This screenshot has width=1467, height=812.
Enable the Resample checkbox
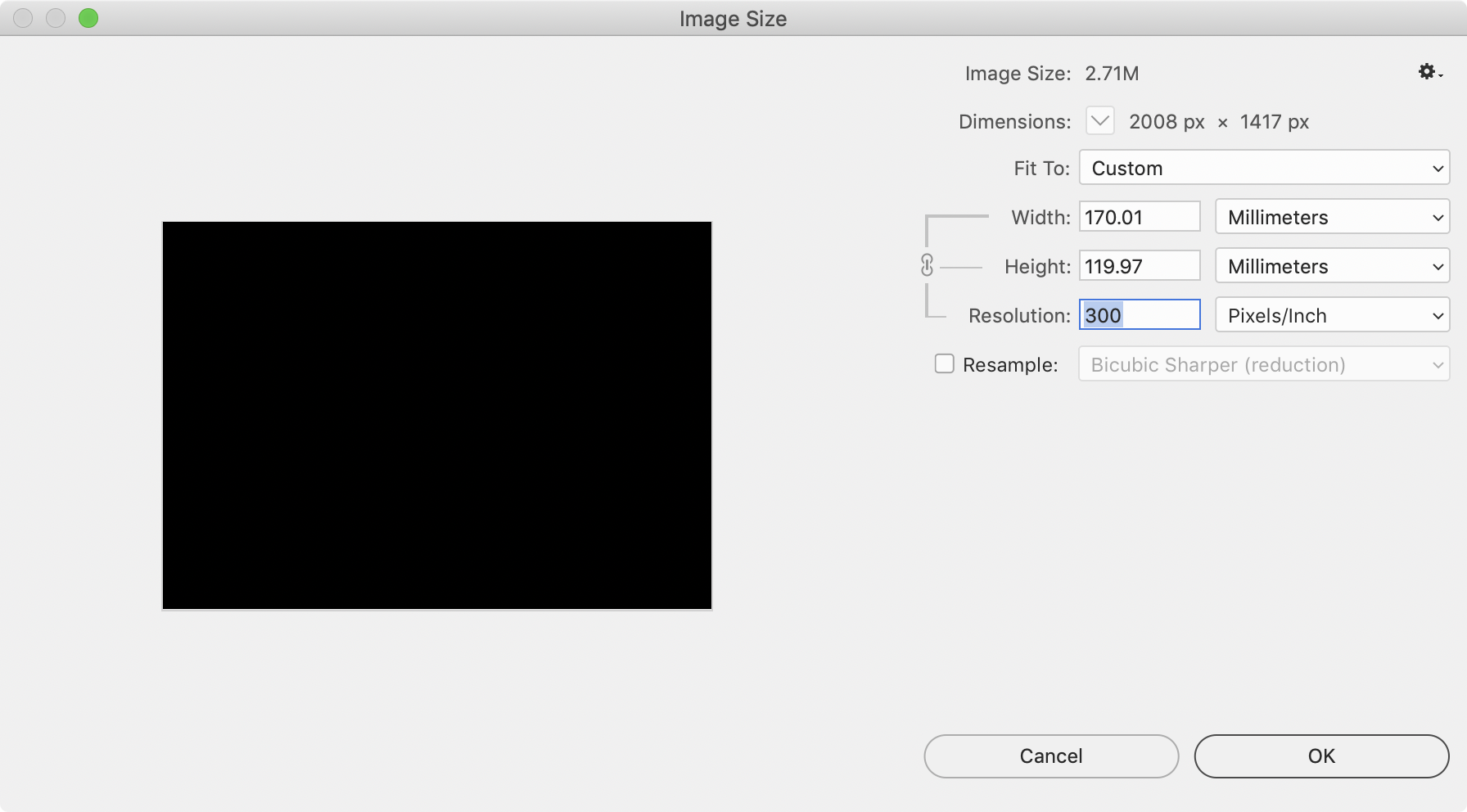pos(945,363)
